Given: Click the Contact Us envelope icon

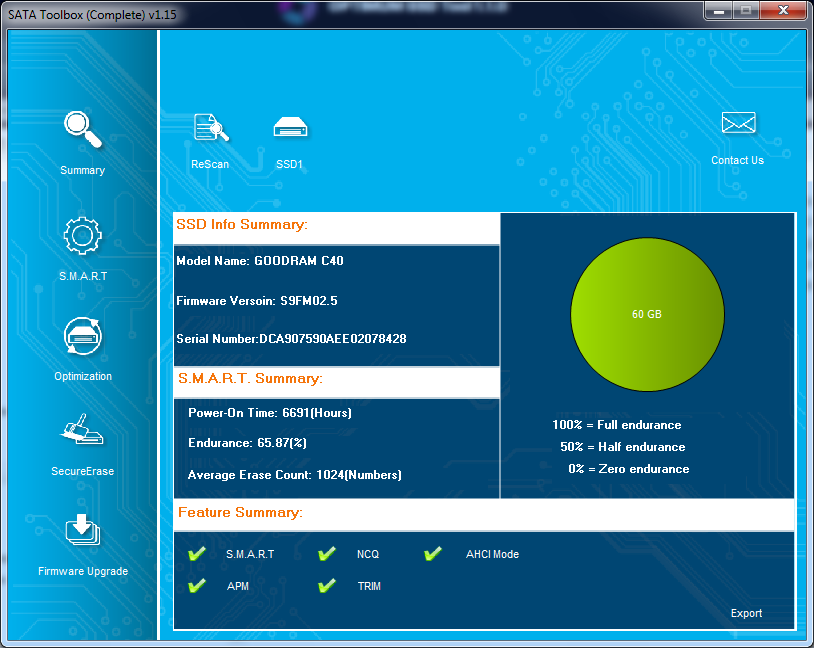Looking at the screenshot, I should click(x=738, y=123).
